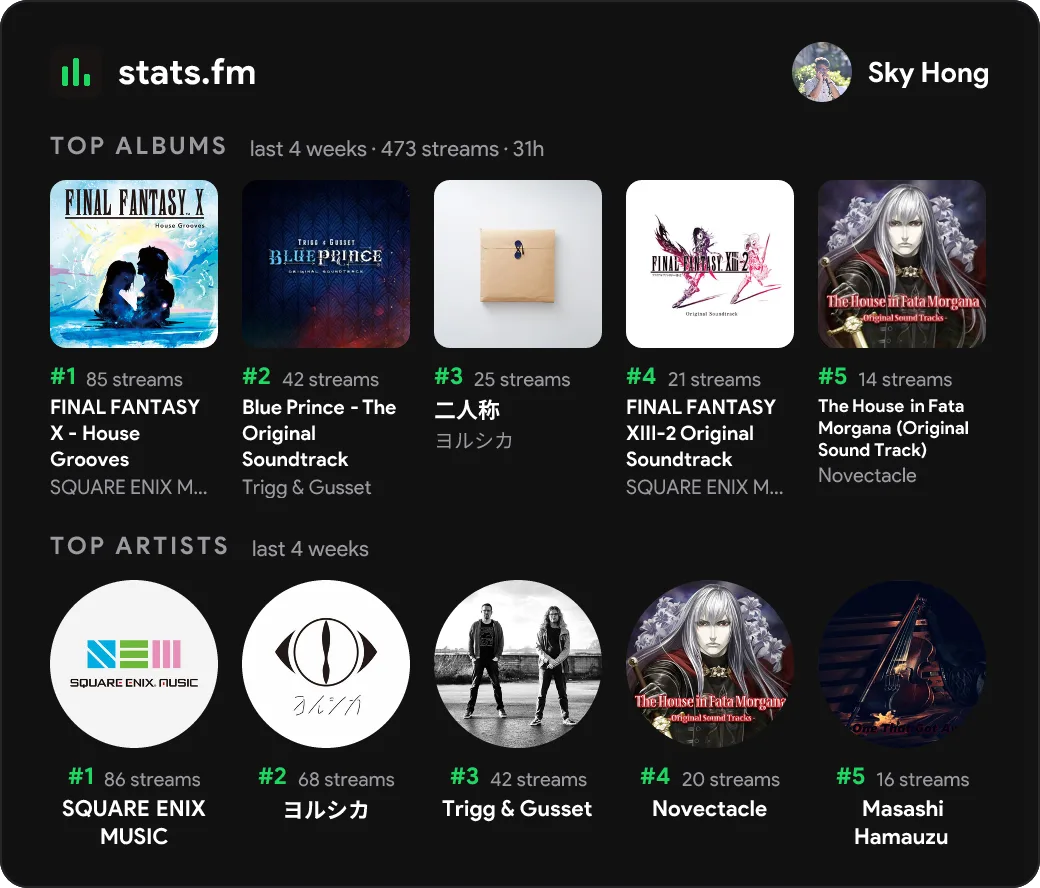The height and width of the screenshot is (888, 1040).
Task: Open the Trigg & Gusset artist photo
Action: [518, 664]
